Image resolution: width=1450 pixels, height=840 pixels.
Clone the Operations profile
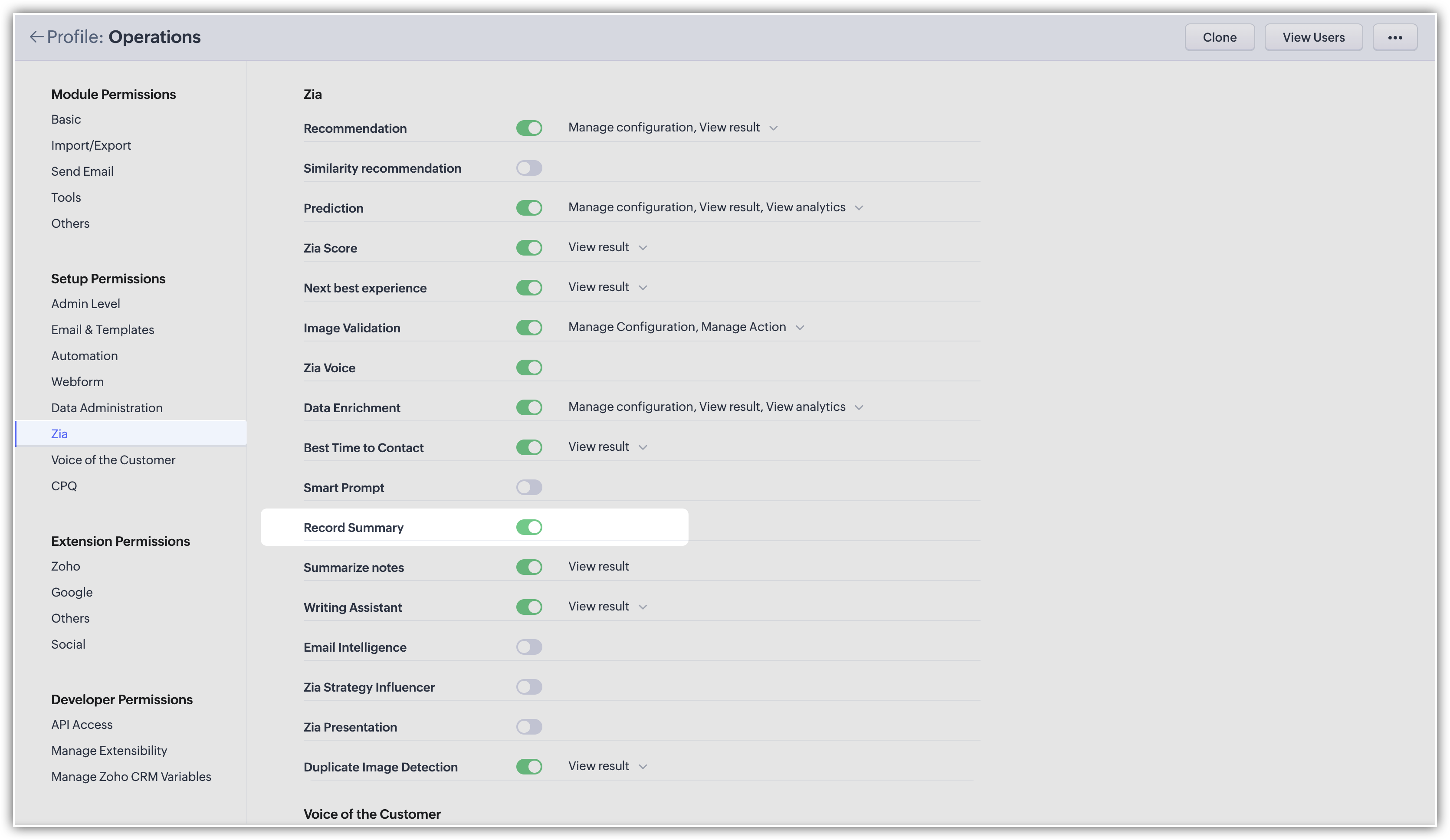(x=1219, y=37)
